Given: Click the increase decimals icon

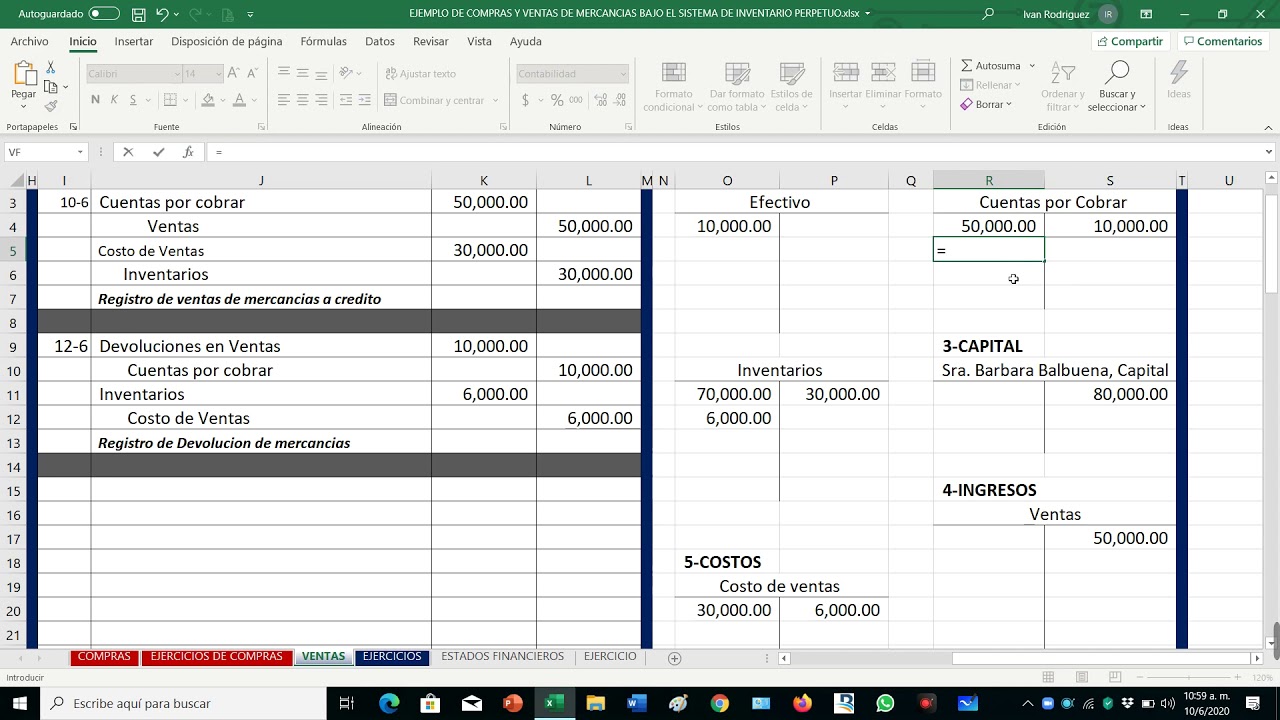Looking at the screenshot, I should (x=599, y=100).
